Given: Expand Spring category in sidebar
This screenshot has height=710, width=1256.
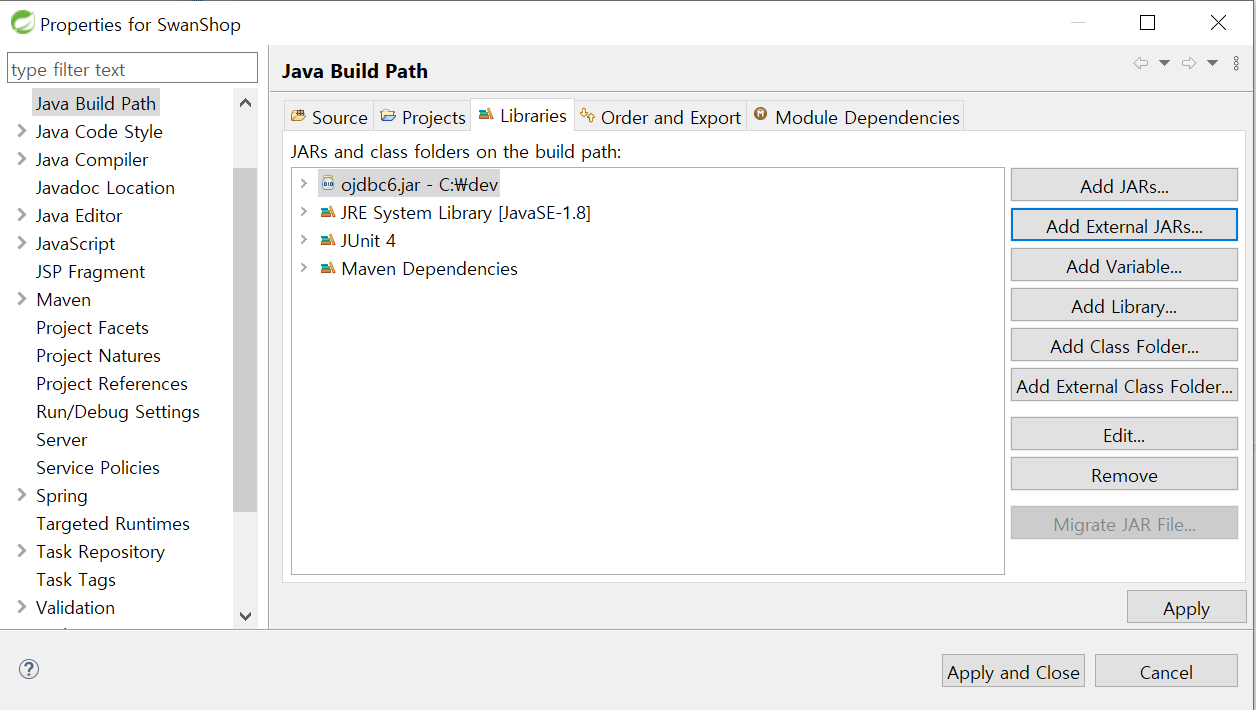Looking at the screenshot, I should tap(22, 495).
